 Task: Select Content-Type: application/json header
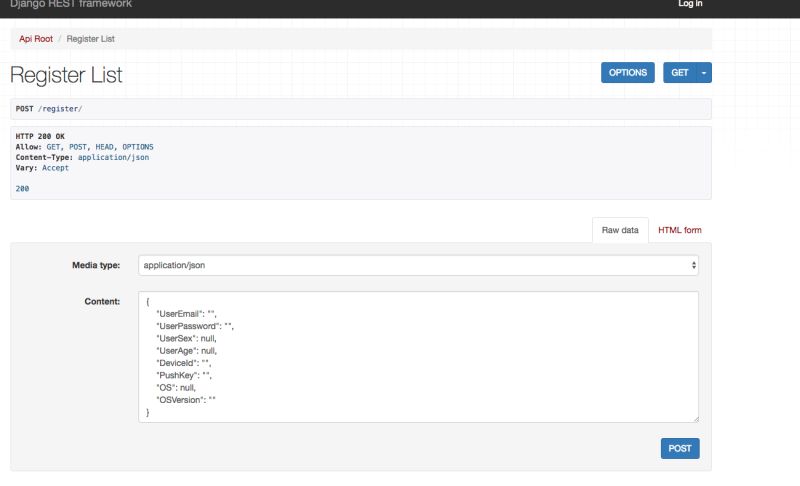82,157
